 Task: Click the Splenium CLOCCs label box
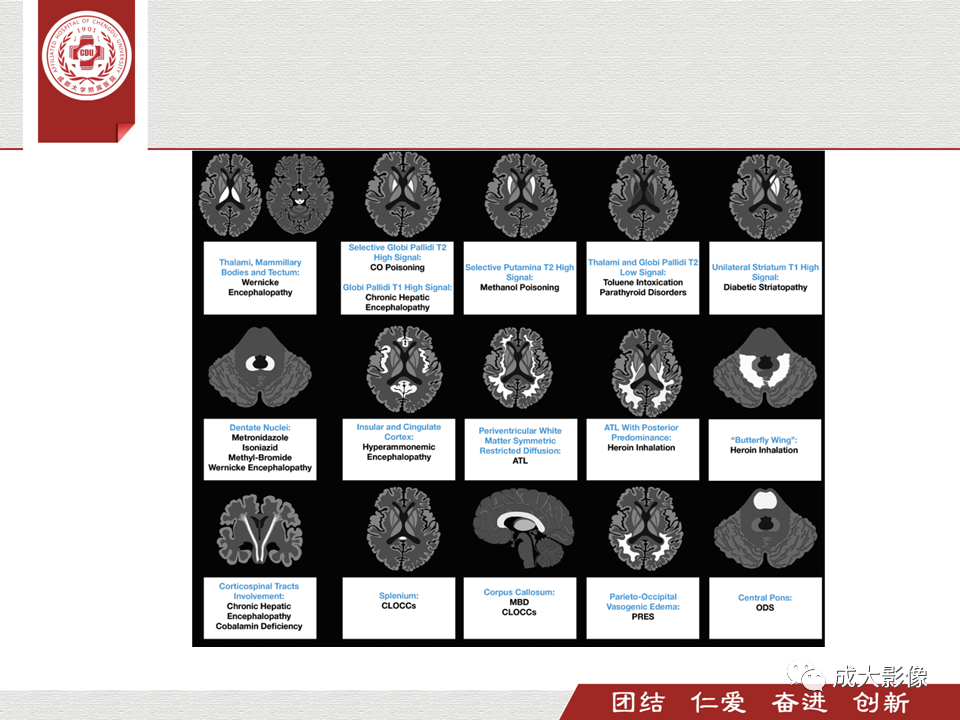coord(399,608)
